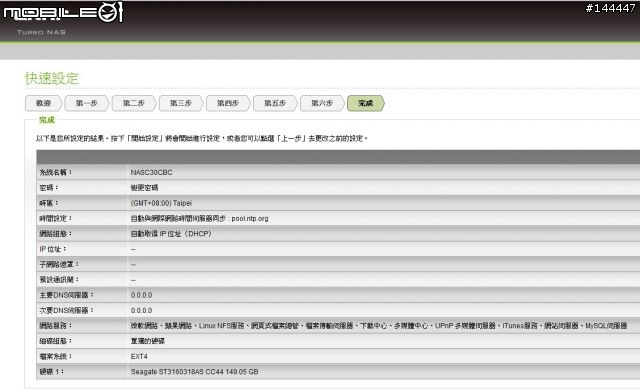Click the 預設通訊閘 row label

(x=59, y=280)
